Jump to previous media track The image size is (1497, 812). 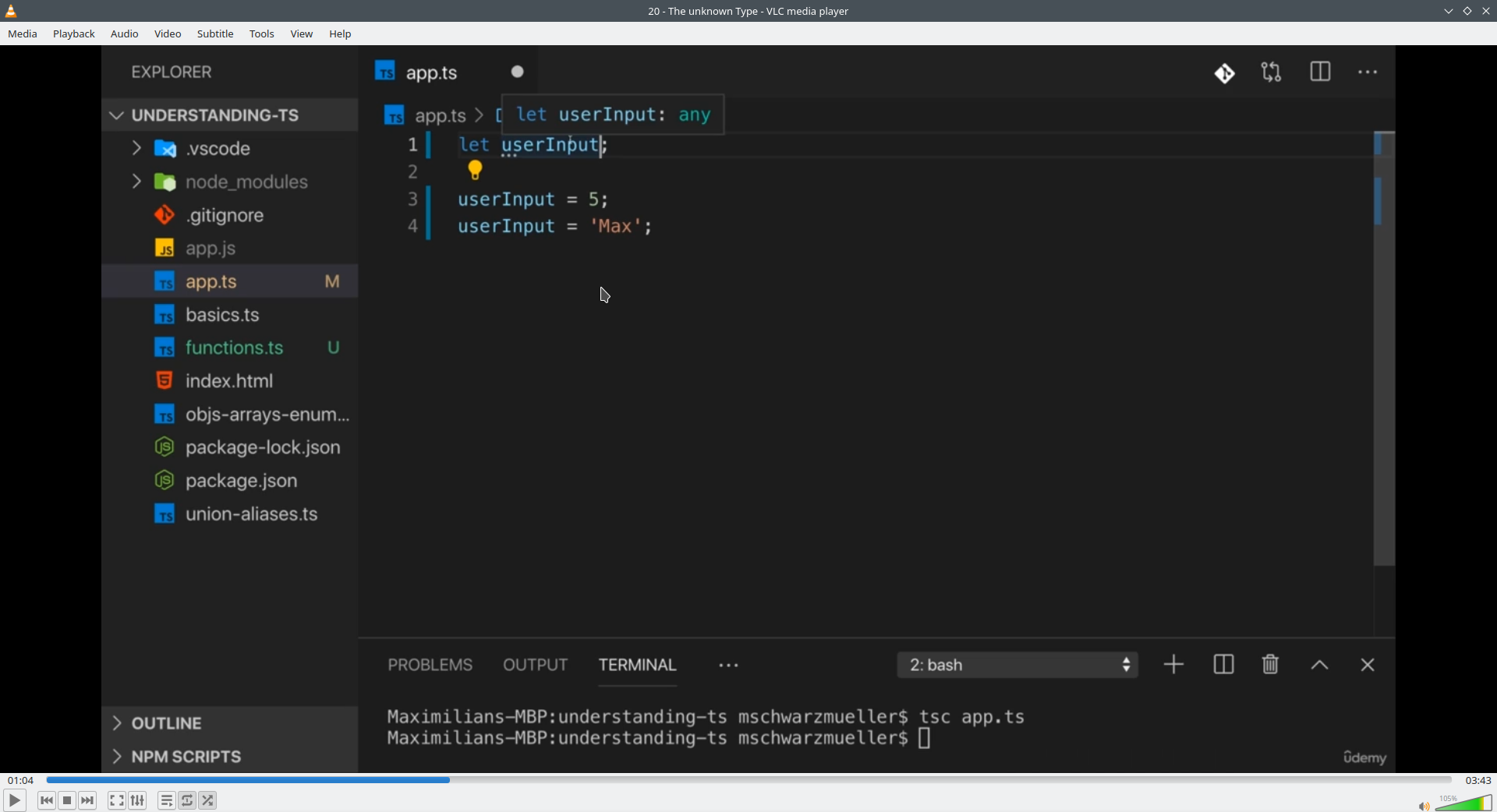(47, 800)
